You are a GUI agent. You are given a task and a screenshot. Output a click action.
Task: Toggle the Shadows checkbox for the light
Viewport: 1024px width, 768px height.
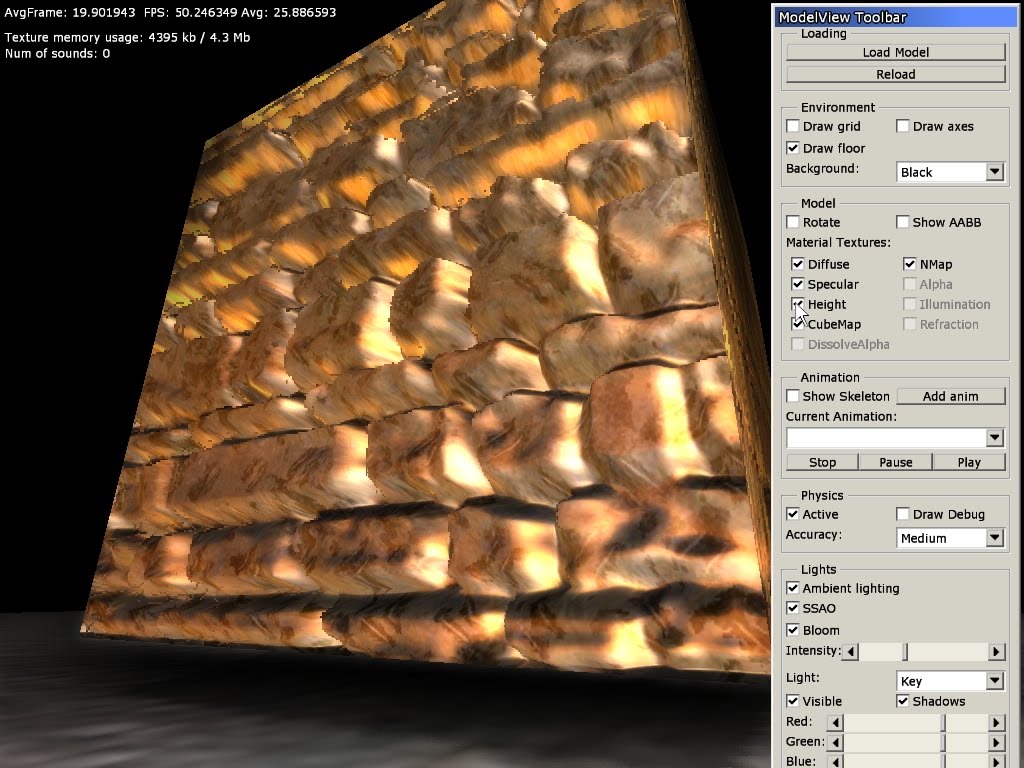click(x=903, y=701)
